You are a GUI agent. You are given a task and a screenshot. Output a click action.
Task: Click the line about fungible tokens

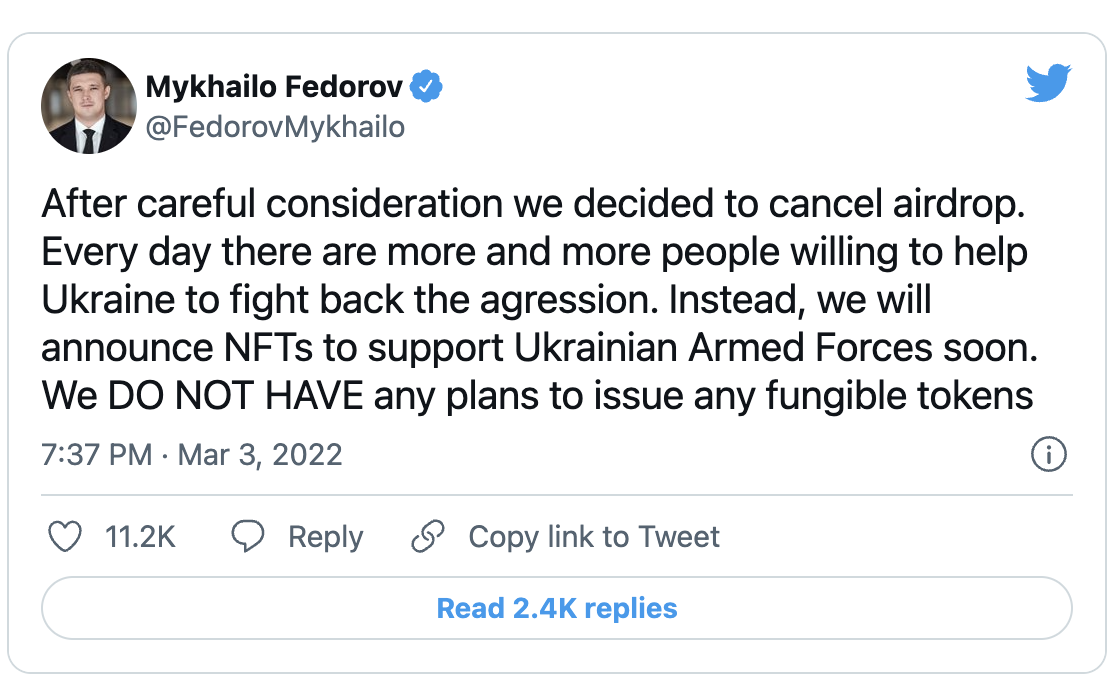tap(537, 396)
